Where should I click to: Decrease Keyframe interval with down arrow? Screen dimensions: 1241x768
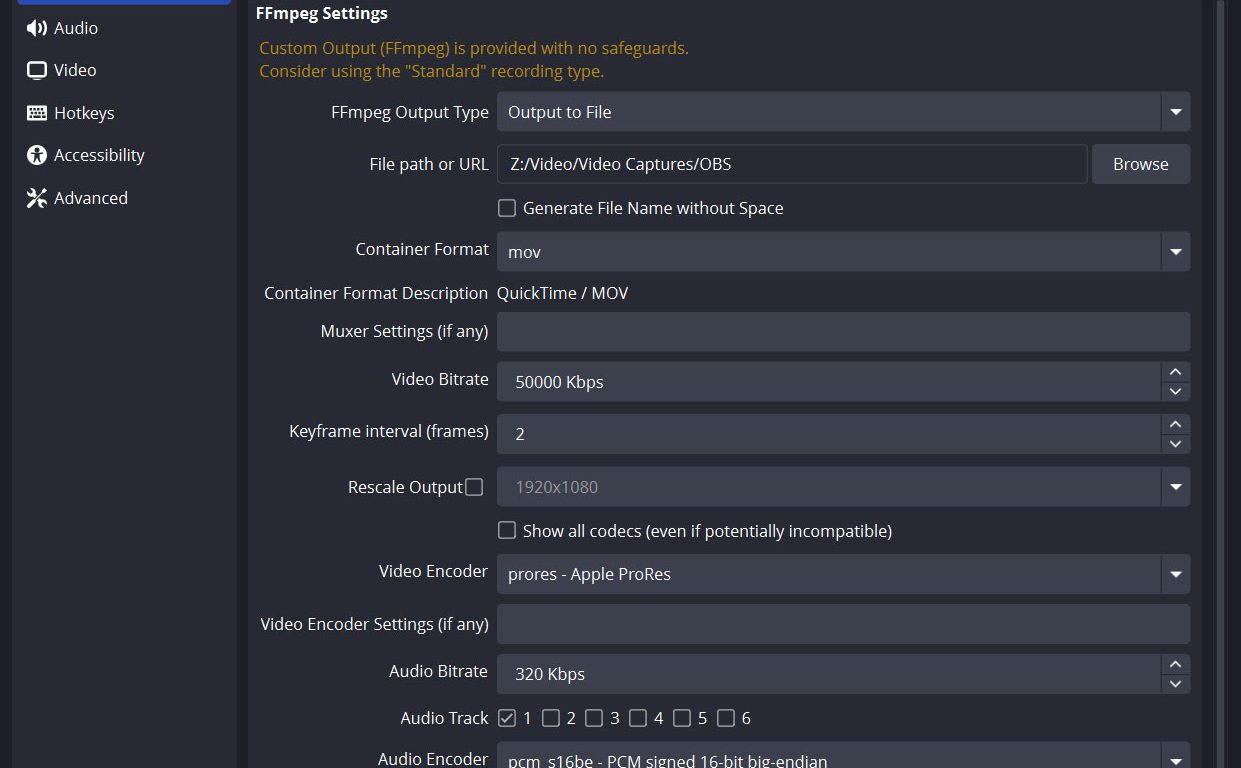[x=1175, y=444]
